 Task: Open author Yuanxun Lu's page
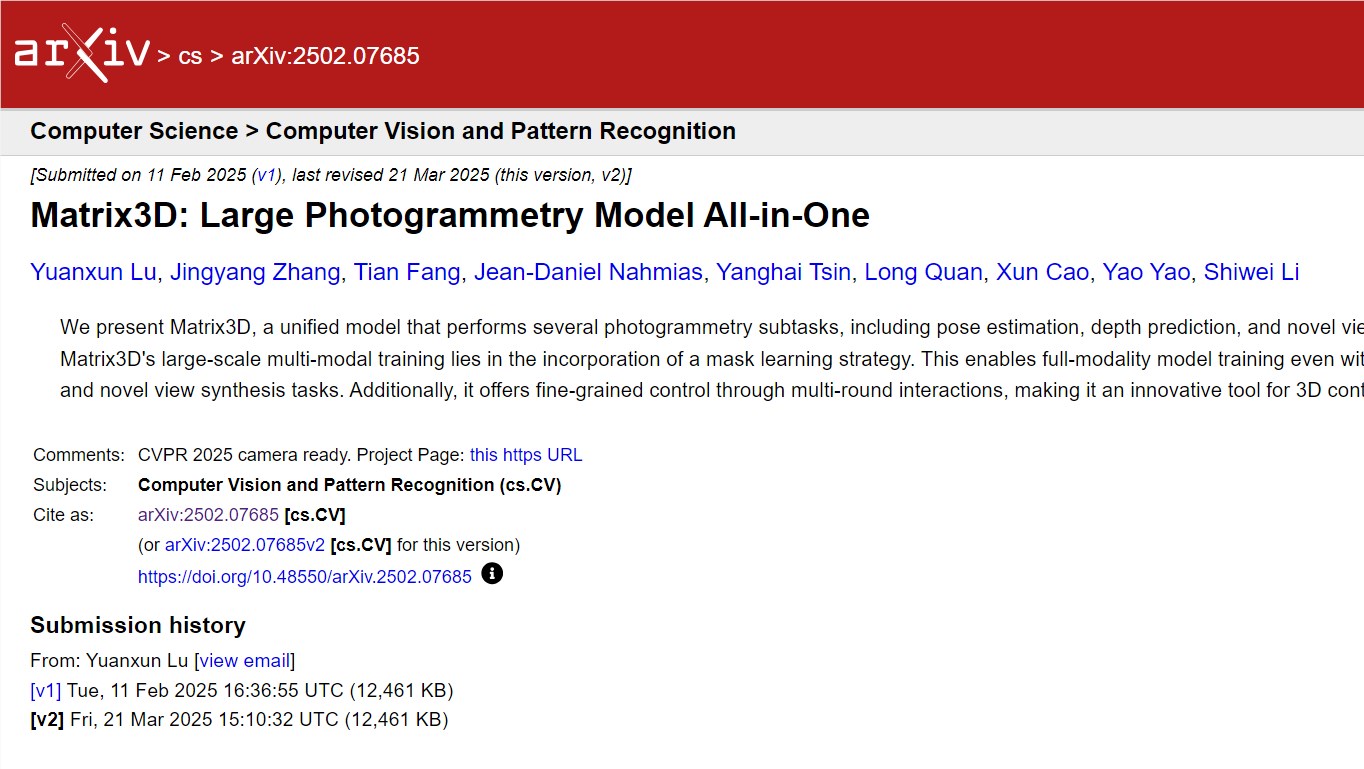pos(93,272)
